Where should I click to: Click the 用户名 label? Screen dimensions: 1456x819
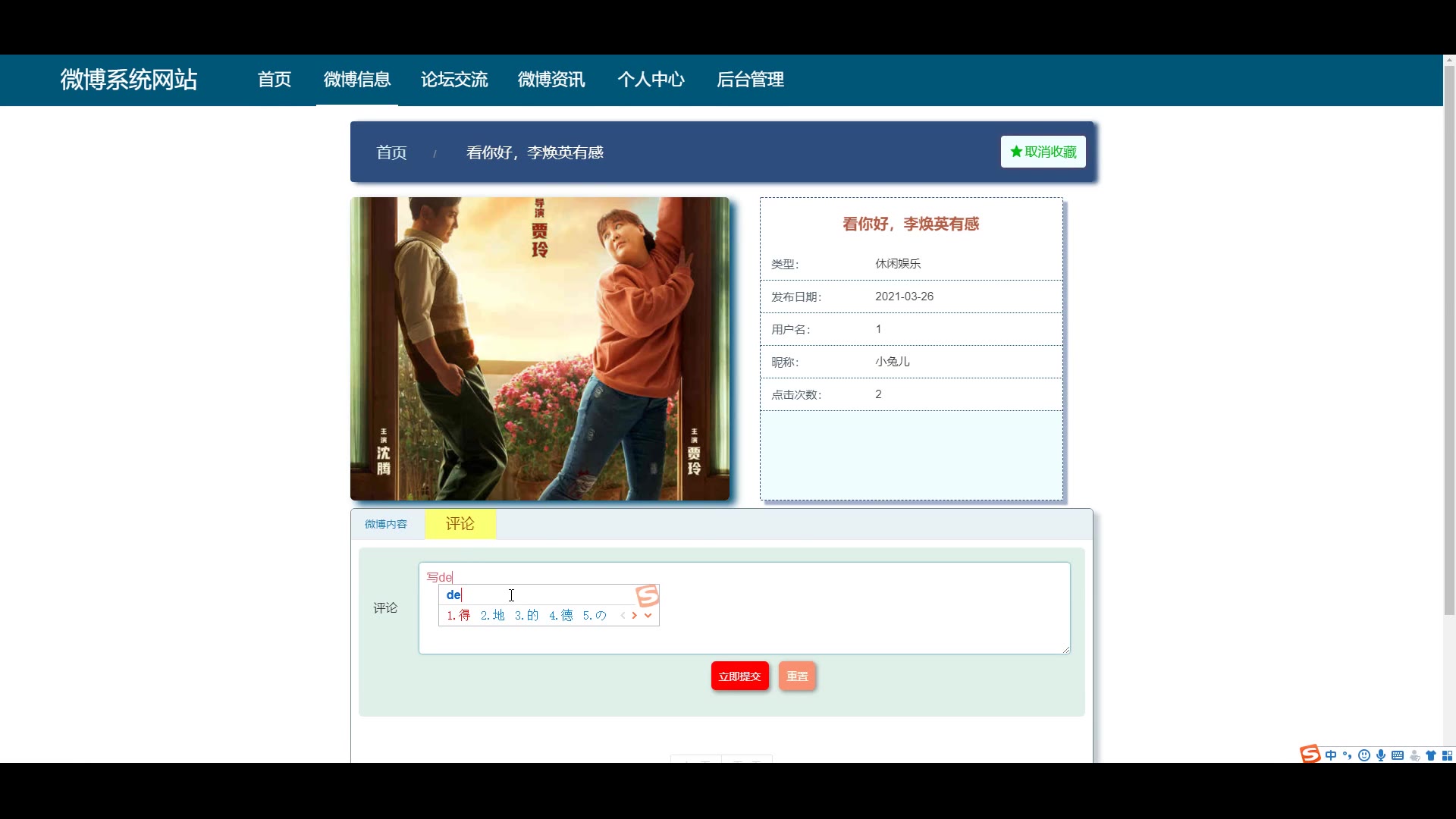pyautogui.click(x=791, y=329)
